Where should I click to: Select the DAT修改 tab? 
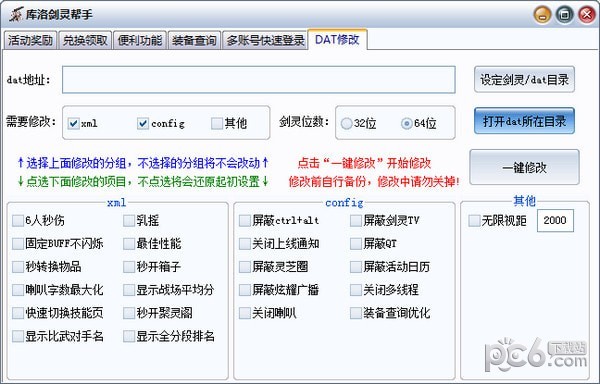(337, 39)
